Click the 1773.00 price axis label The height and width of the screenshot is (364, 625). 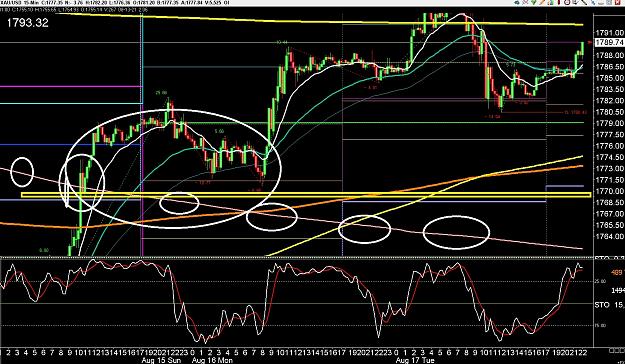coord(610,169)
